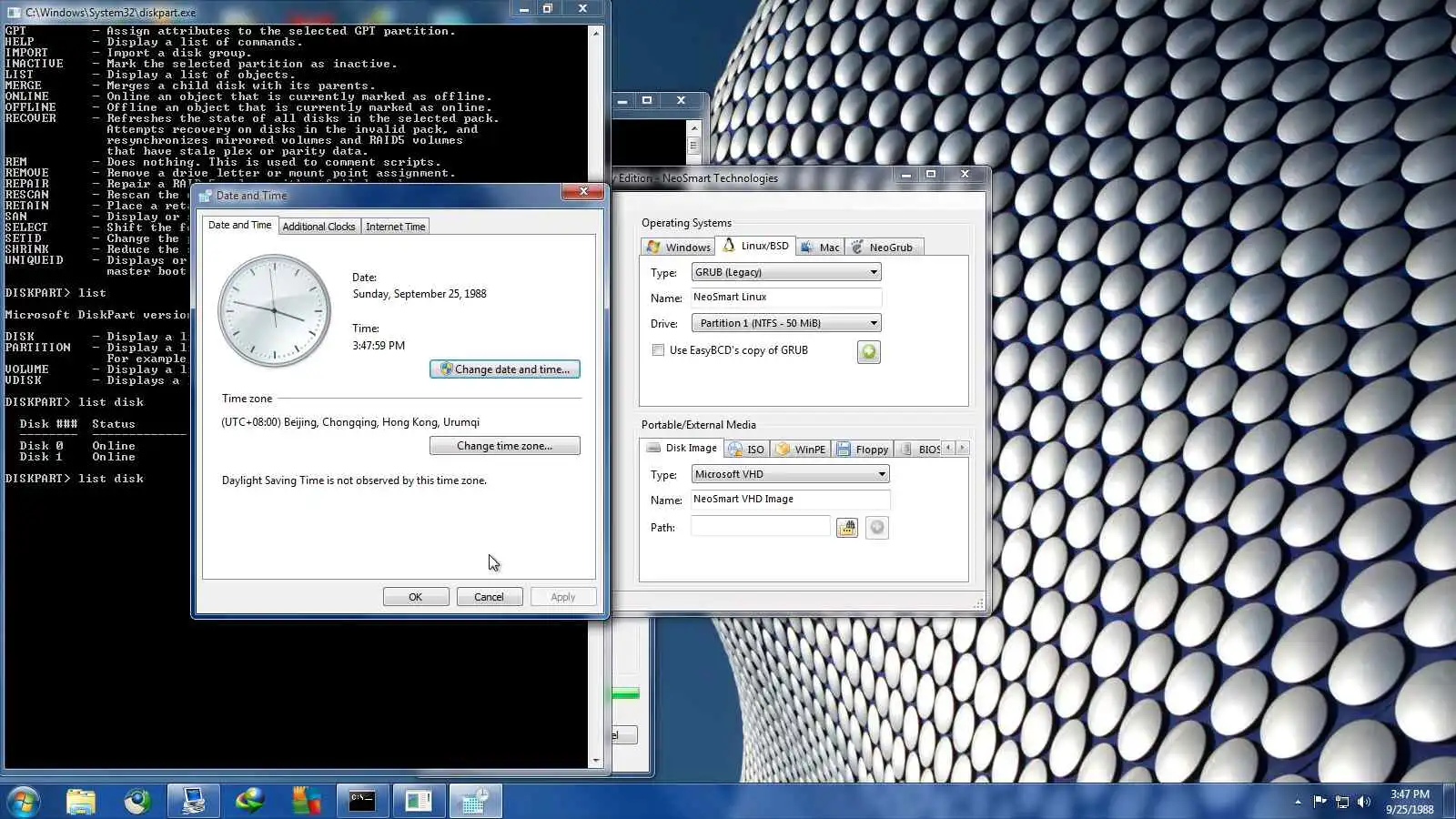Click the EasyBCD window resize grip

pyautogui.click(x=979, y=603)
